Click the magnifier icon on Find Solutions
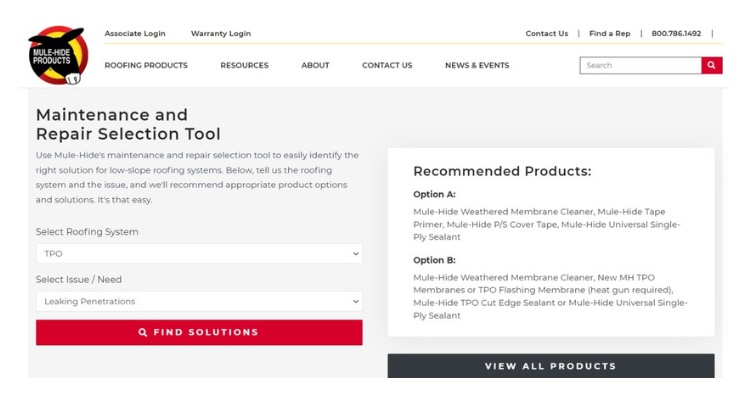Screen dimensions: 740x400 click(x=143, y=333)
